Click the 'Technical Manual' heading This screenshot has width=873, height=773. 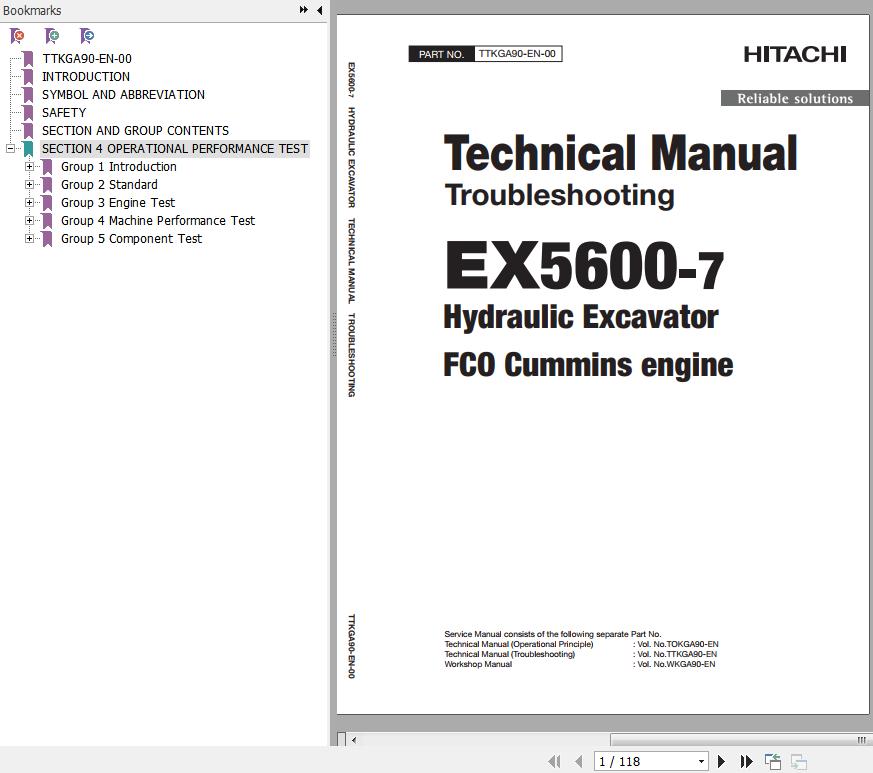pos(621,153)
